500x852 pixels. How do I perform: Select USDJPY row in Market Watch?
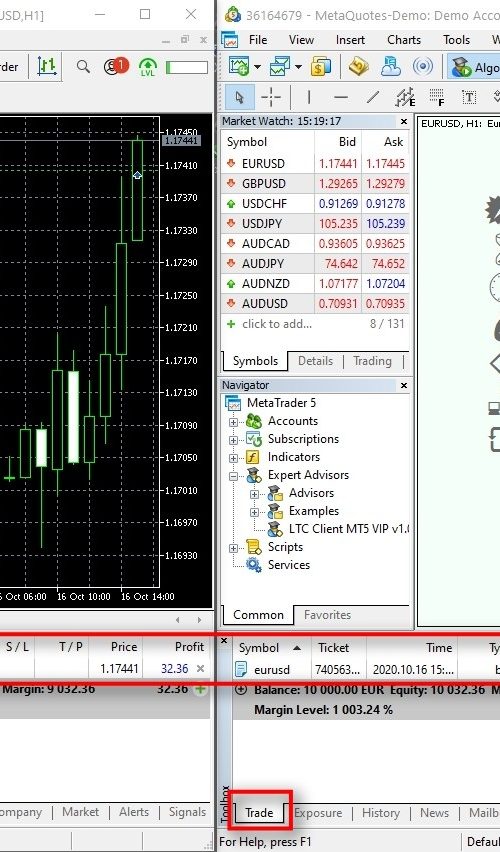point(315,223)
